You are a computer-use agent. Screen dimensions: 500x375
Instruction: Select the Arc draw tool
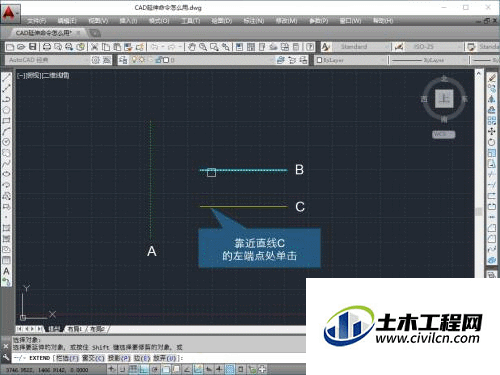6,131
